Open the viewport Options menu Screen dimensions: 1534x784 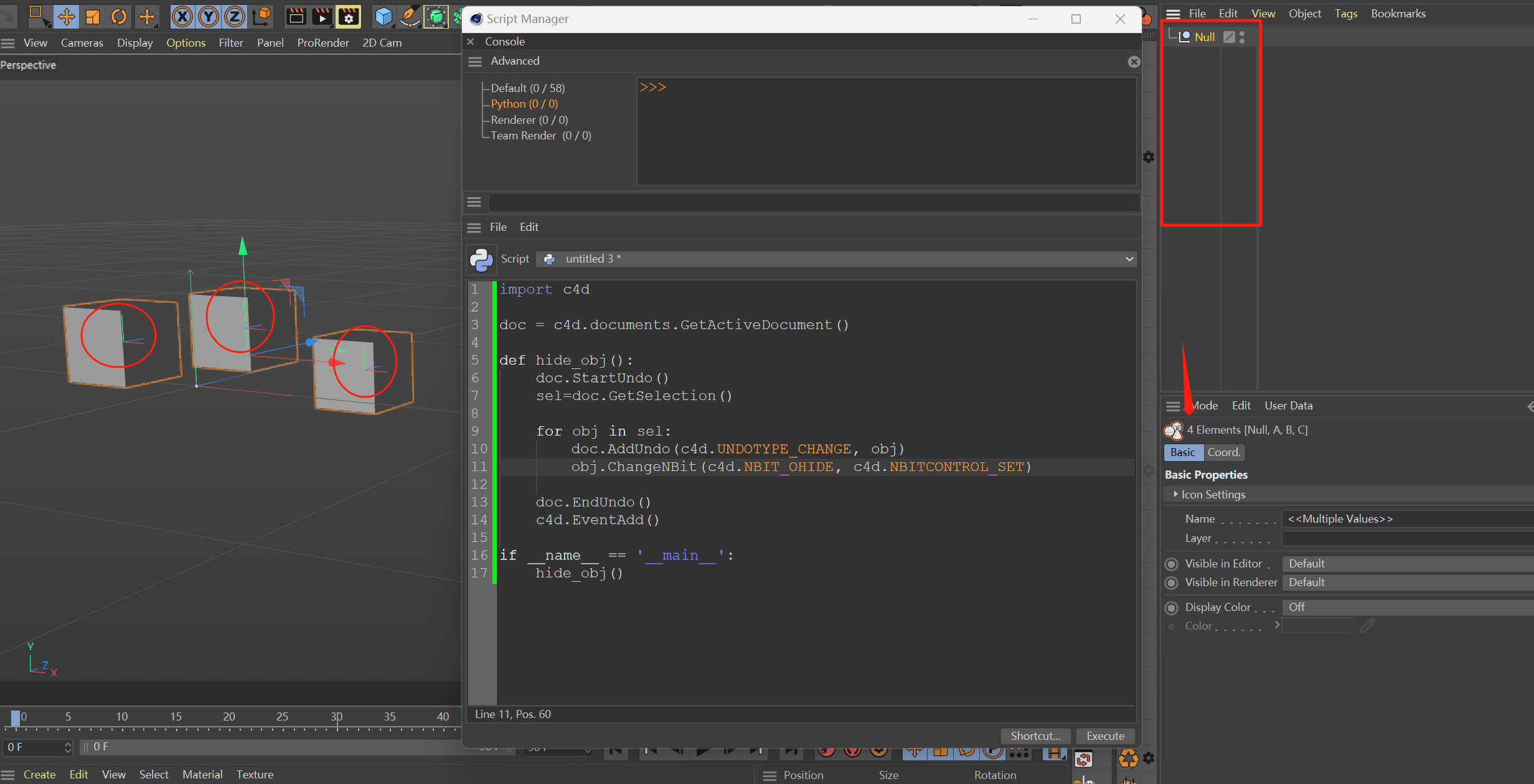(186, 42)
